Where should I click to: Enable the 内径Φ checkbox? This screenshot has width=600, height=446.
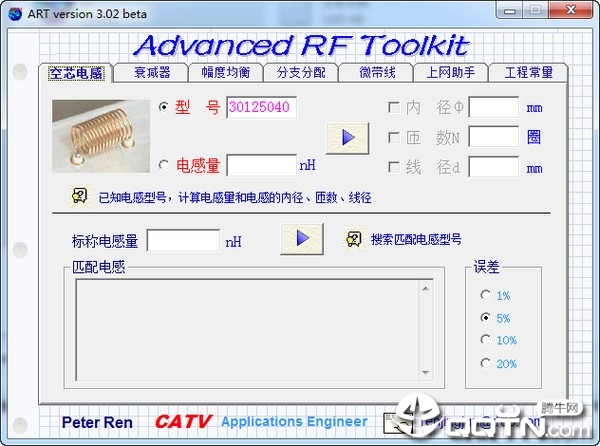click(394, 107)
